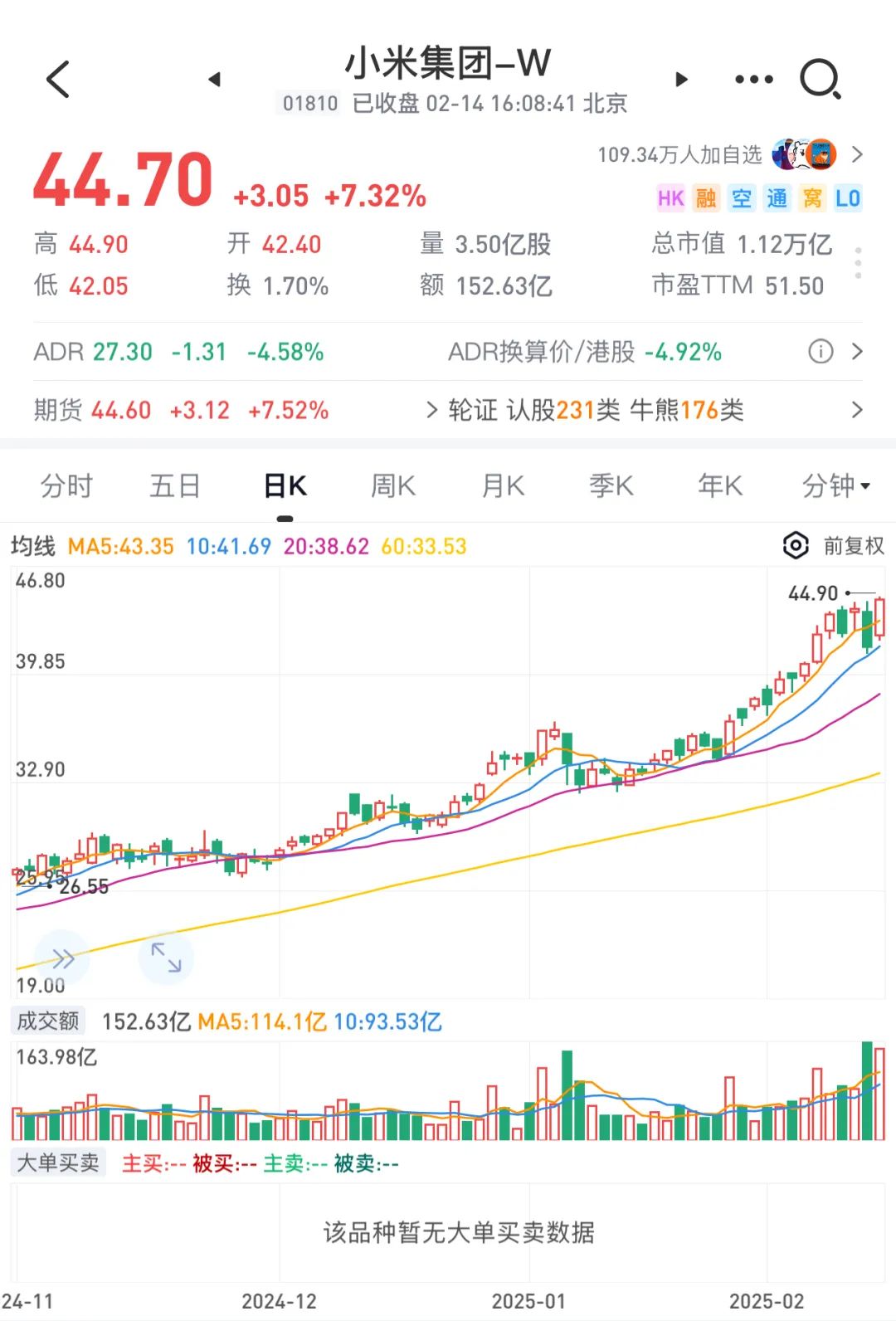Open search with the magnifier icon
This screenshot has height=1321, width=896.
point(821,80)
